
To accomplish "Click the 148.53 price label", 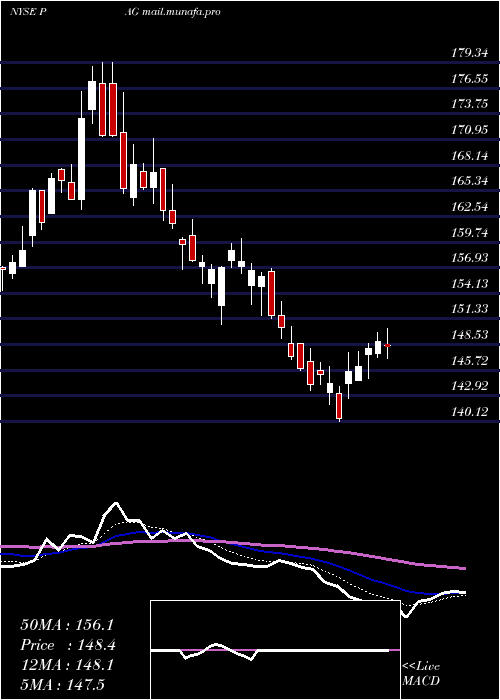I will click(469, 335).
